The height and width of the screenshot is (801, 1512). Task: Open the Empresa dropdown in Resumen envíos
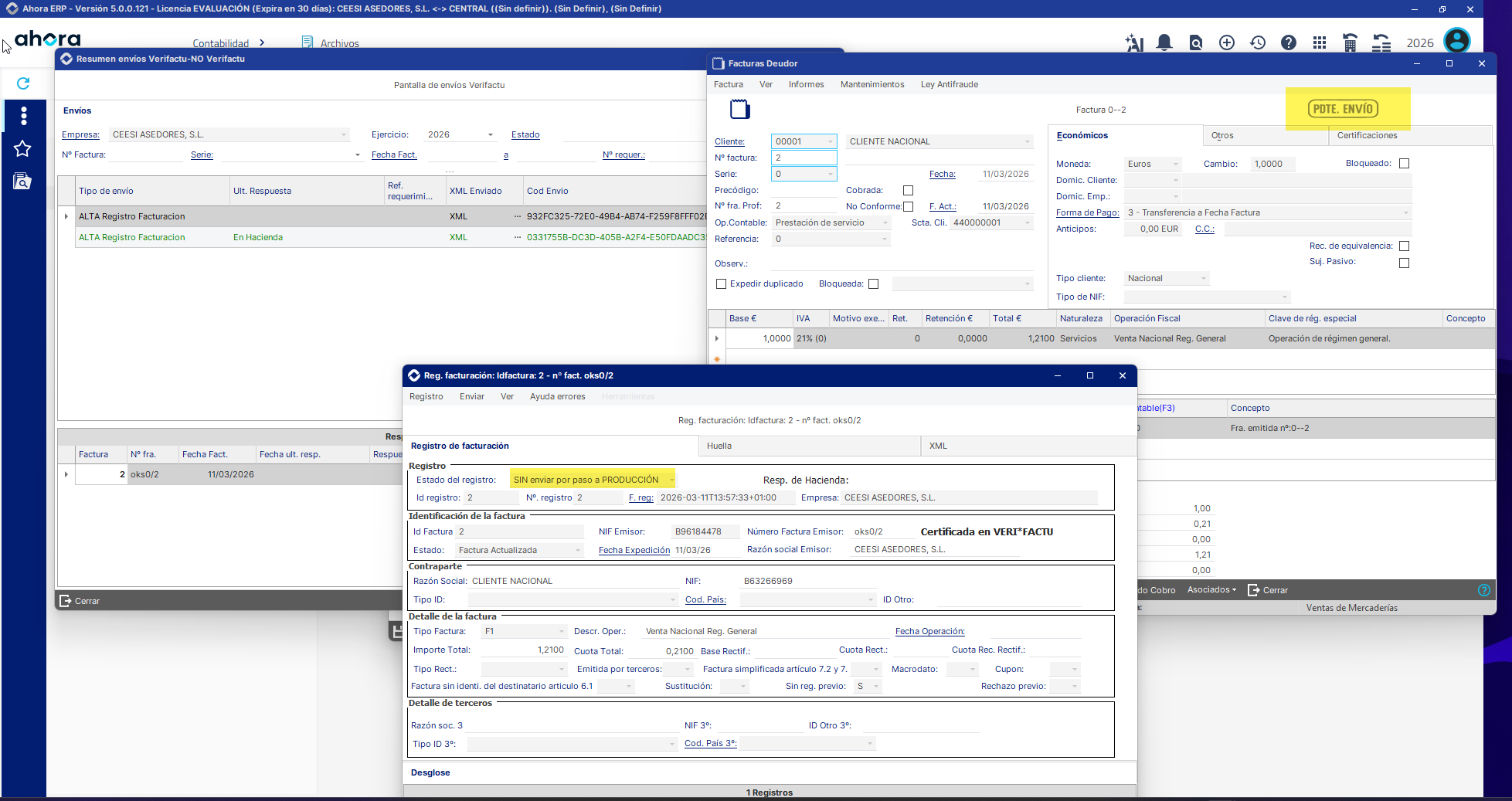coord(344,134)
